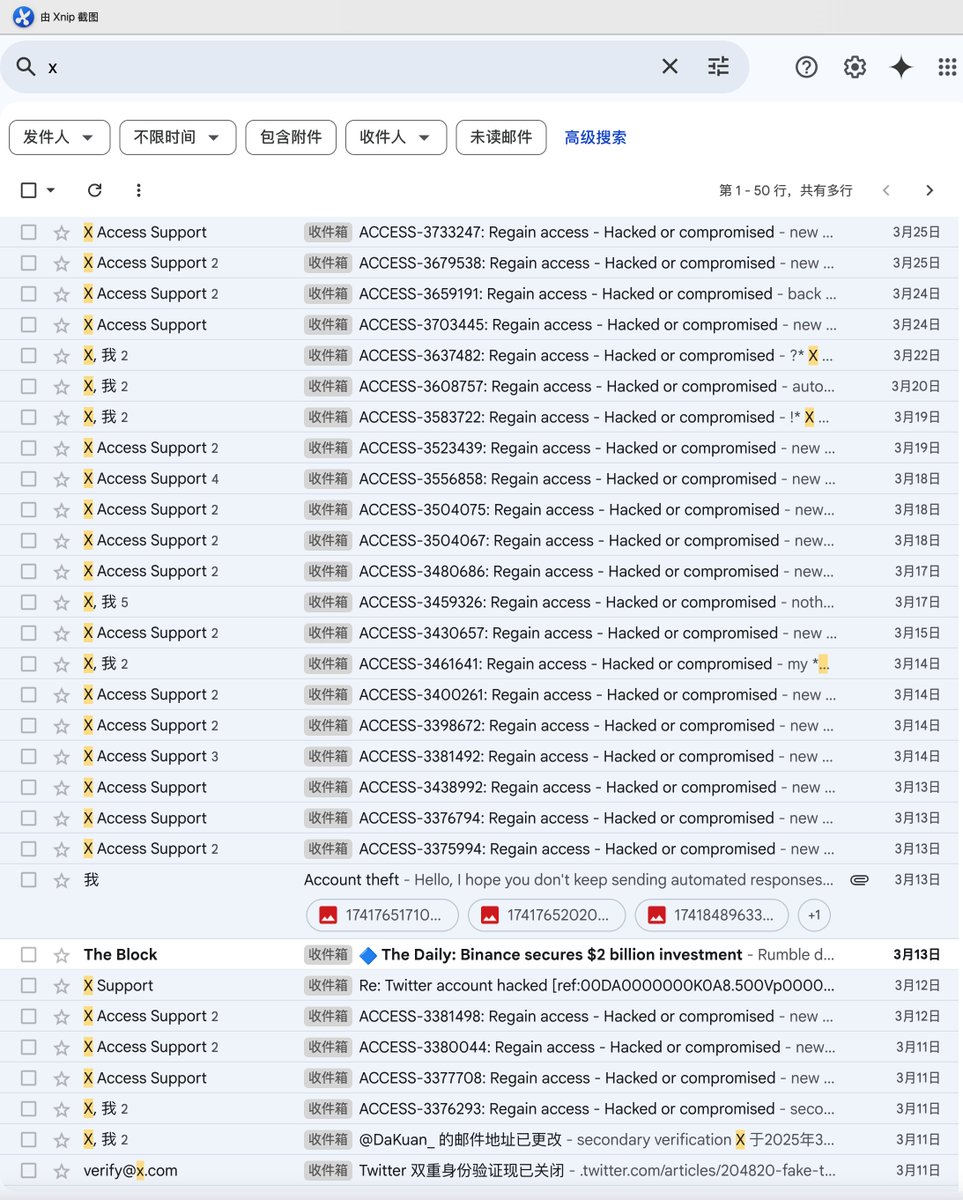Click the Xnip app icon in the title bar
This screenshot has height=1200, width=963.
click(23, 16)
